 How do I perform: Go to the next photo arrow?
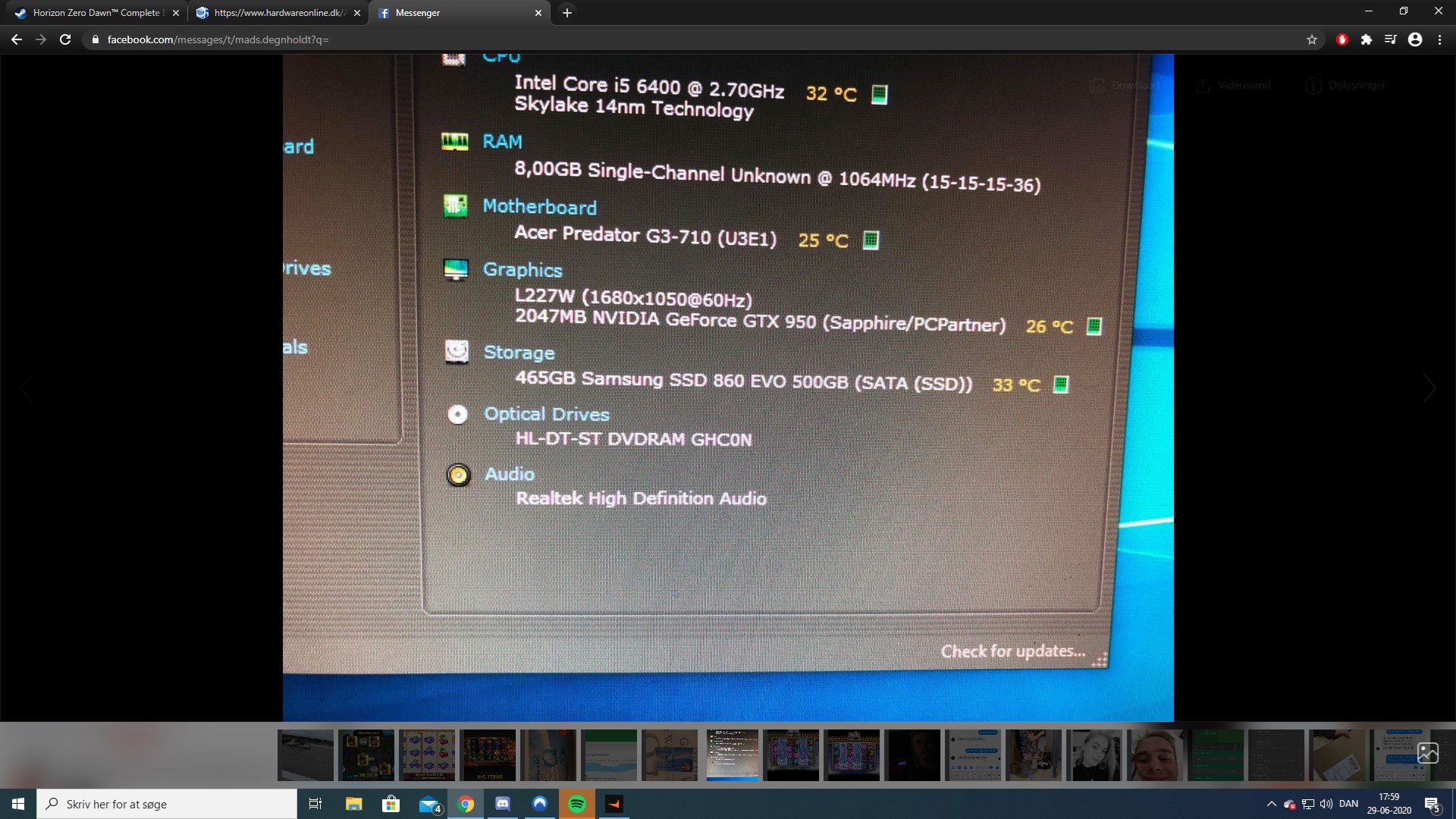click(1429, 388)
